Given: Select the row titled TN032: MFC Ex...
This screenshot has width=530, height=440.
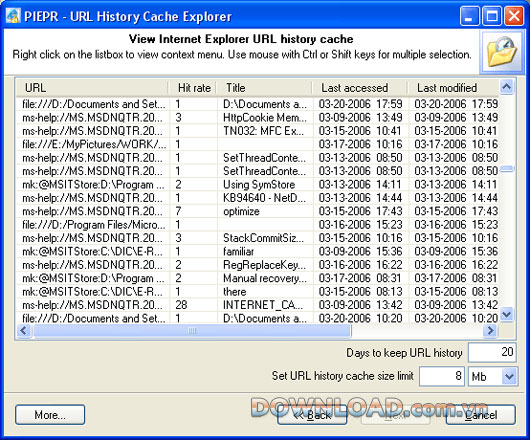Looking at the screenshot, I should [x=258, y=131].
